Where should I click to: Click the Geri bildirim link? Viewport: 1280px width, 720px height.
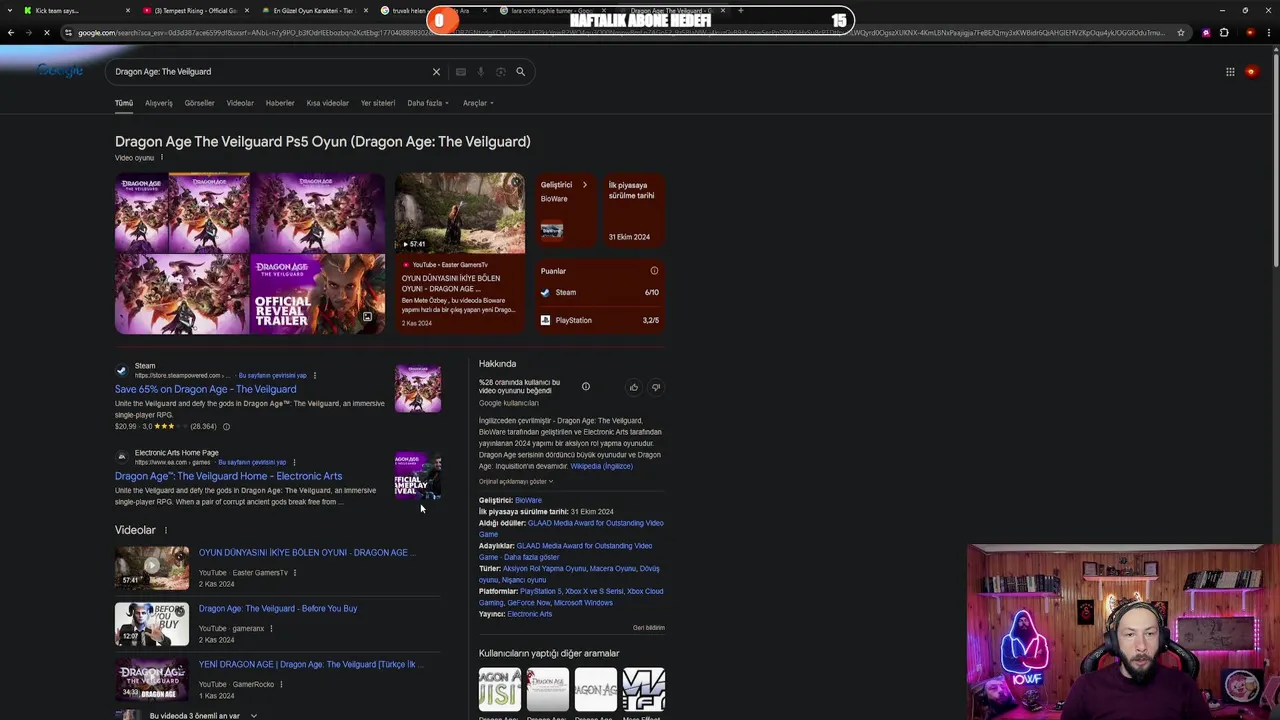[648, 628]
